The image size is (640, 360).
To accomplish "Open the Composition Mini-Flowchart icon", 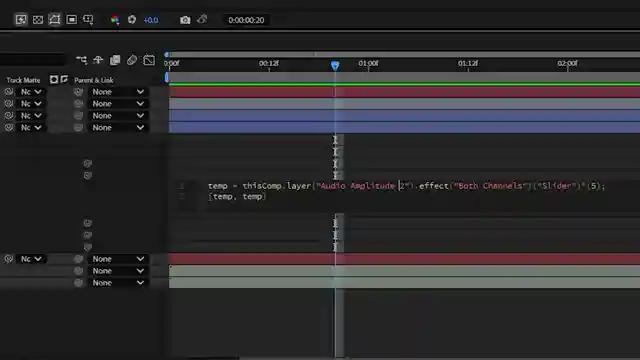I will click(81, 60).
